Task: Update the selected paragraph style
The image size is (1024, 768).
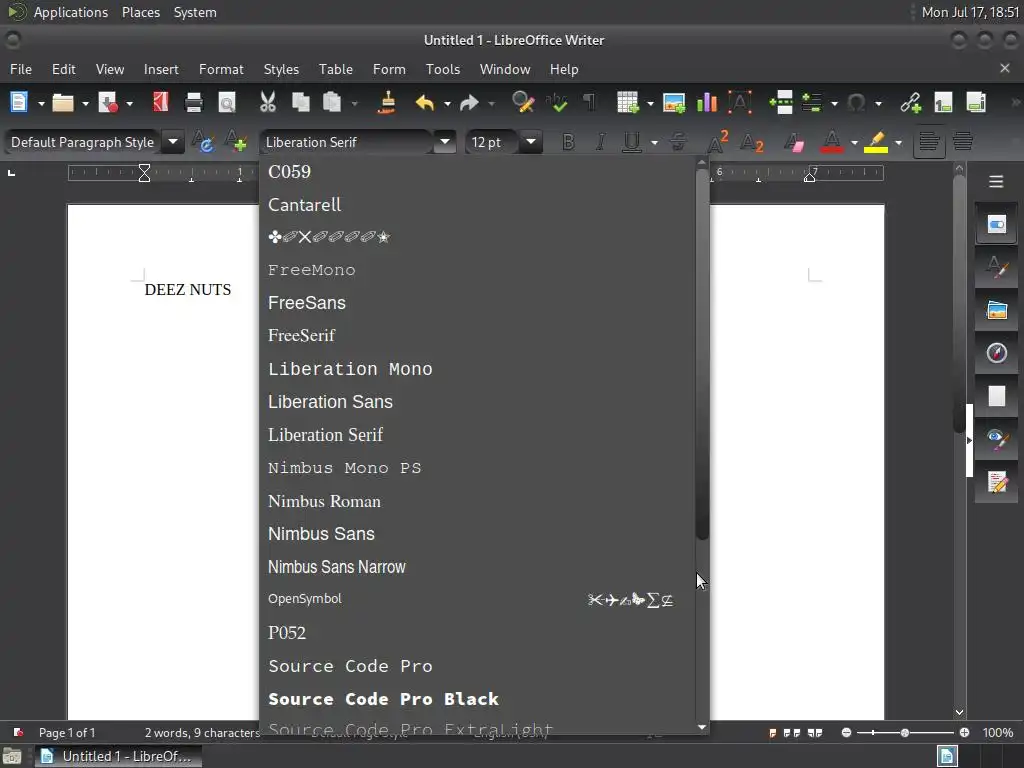Action: 203,142
